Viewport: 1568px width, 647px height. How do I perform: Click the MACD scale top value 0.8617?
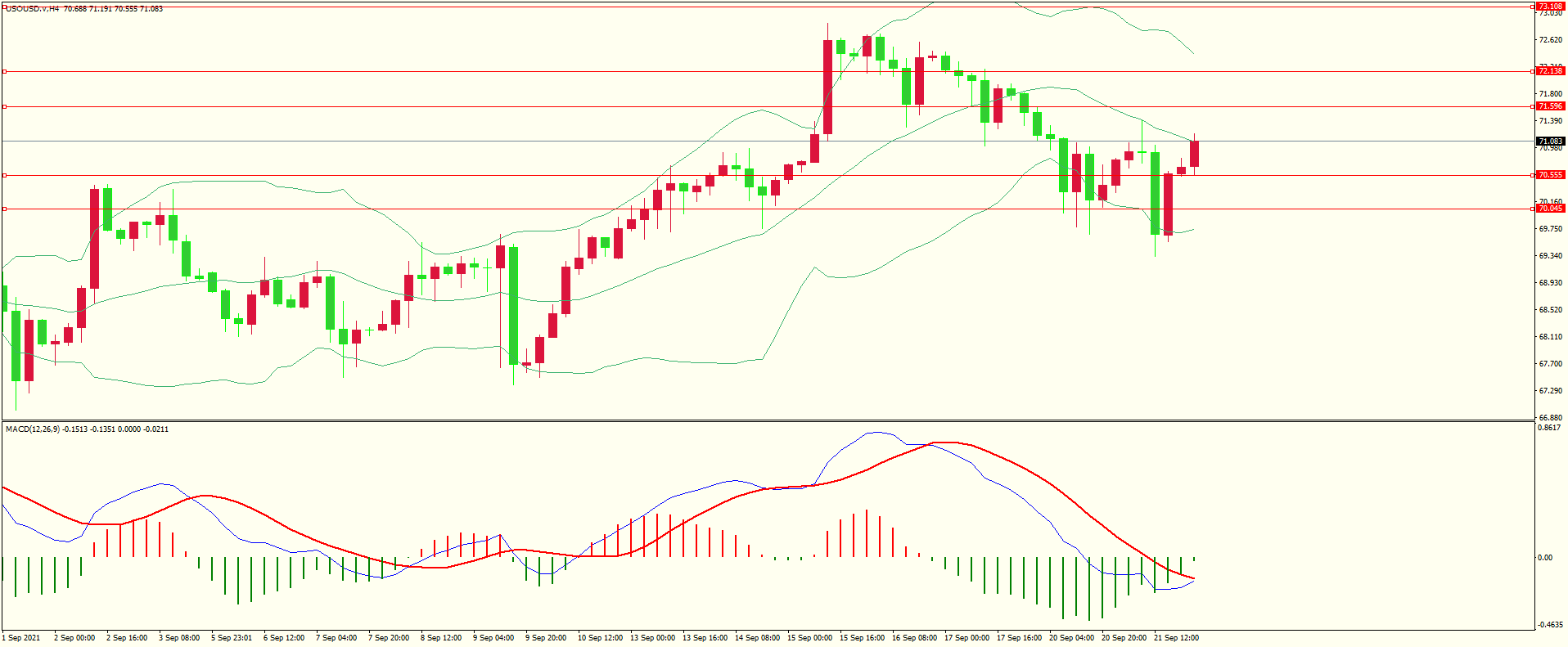[x=1550, y=428]
